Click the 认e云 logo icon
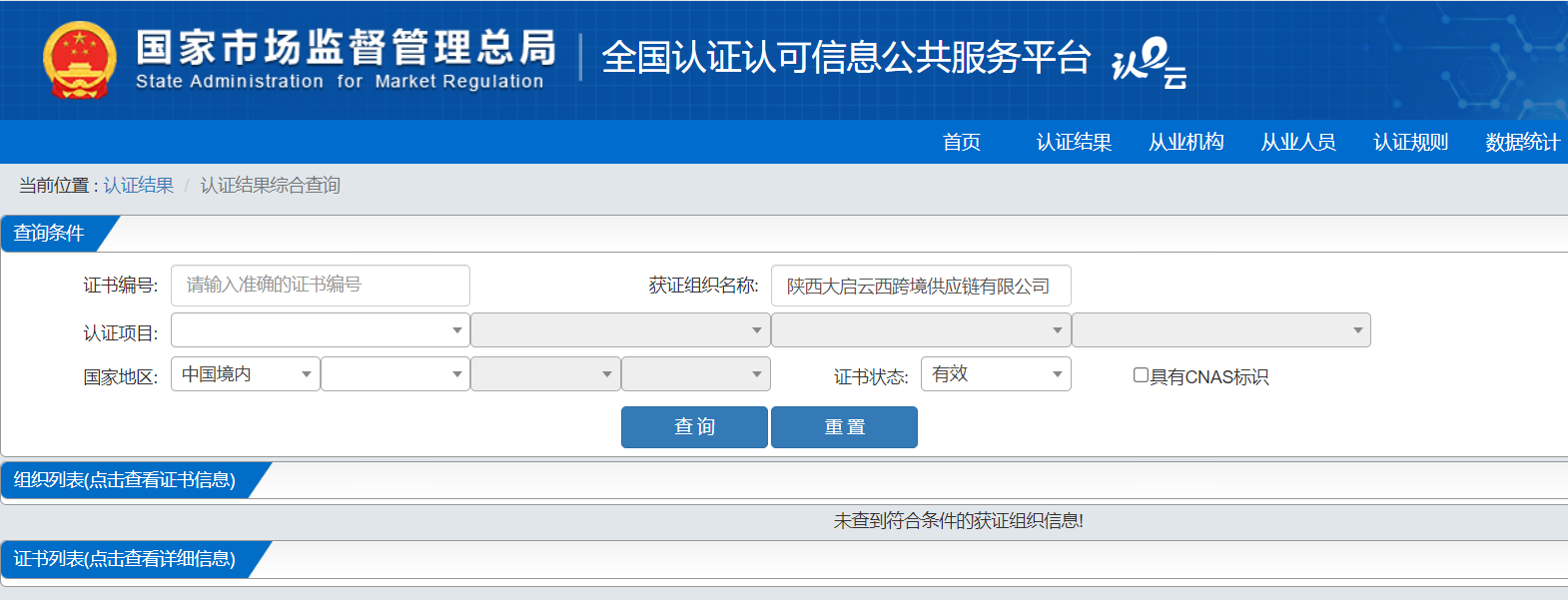Screen dimensions: 1568x600 (x=1150, y=62)
